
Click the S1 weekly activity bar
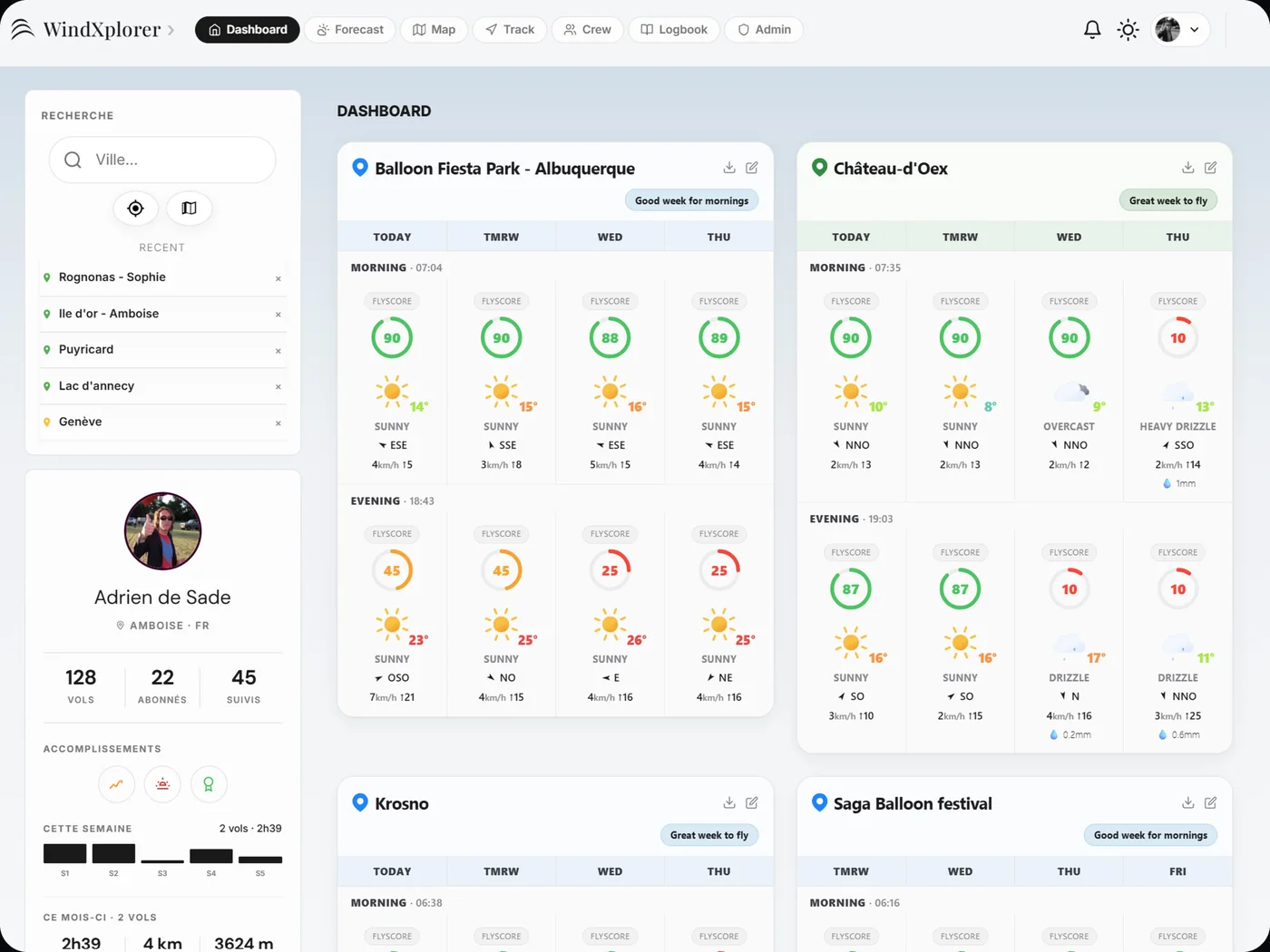(x=64, y=853)
